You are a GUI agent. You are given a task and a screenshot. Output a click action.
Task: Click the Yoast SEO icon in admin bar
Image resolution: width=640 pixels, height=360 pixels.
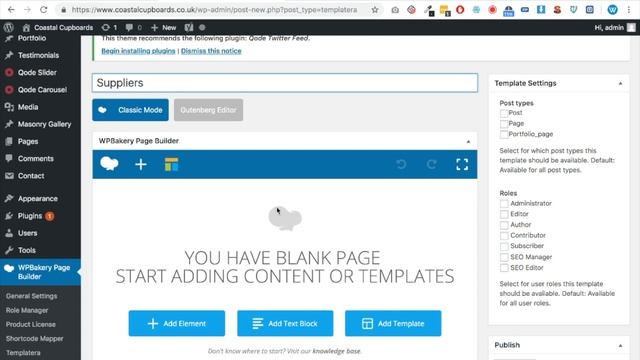[x=189, y=27]
